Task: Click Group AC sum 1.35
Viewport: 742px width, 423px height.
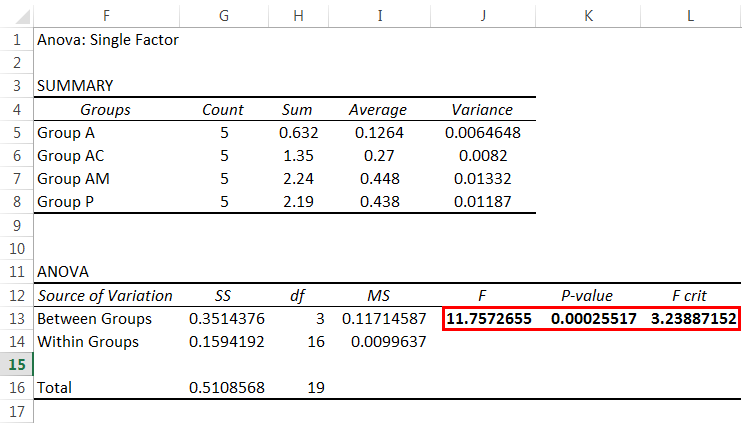Action: point(299,156)
